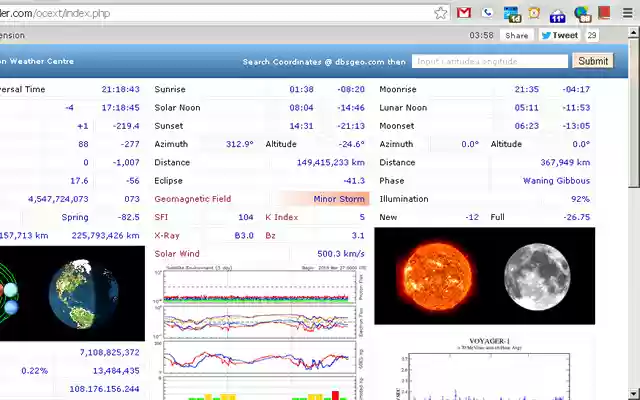The width and height of the screenshot is (640, 400).
Task: Click the moon distance 367,949 km
Action: (x=565, y=162)
